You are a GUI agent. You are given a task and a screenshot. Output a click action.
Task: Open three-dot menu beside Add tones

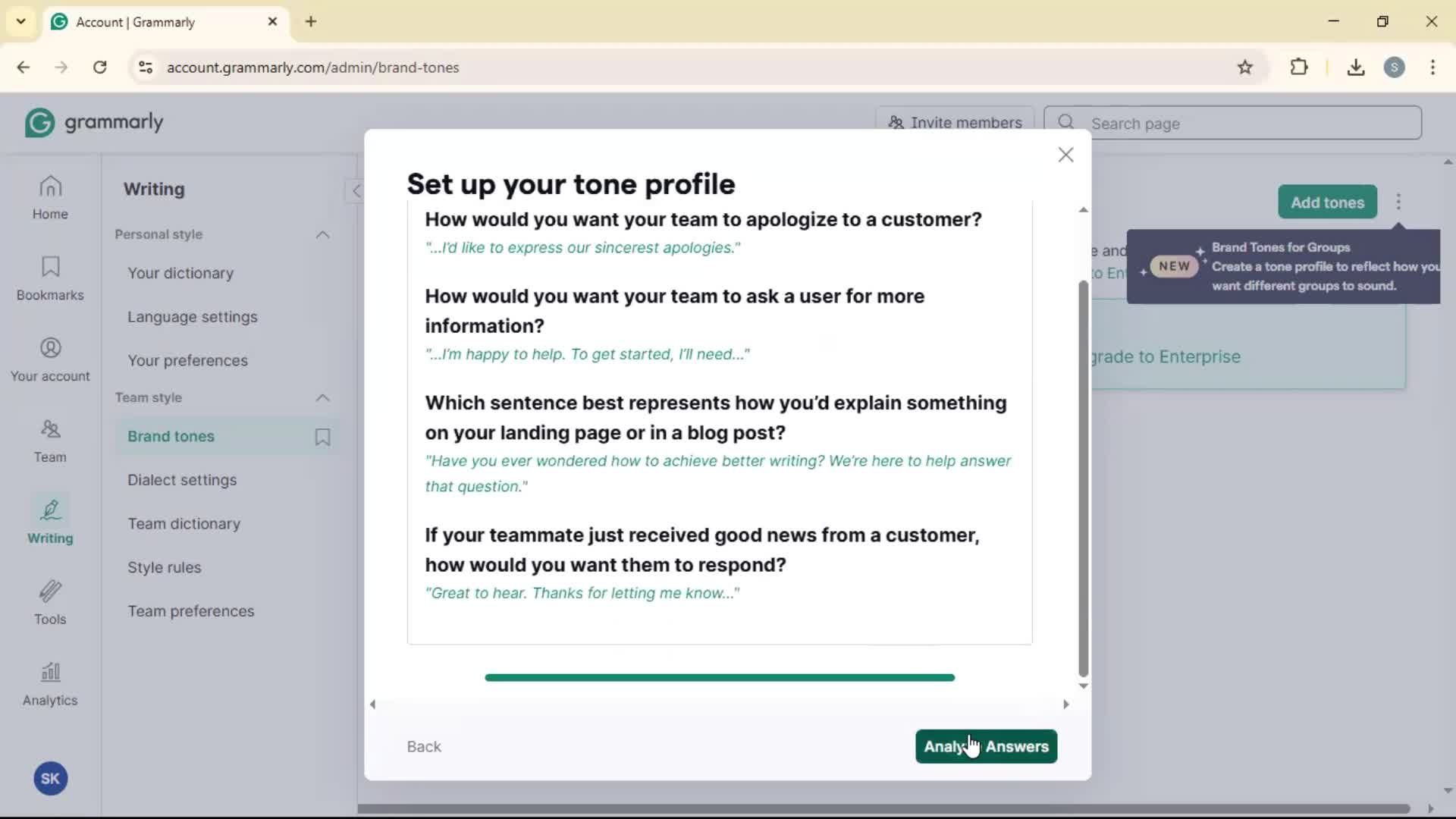[1398, 202]
